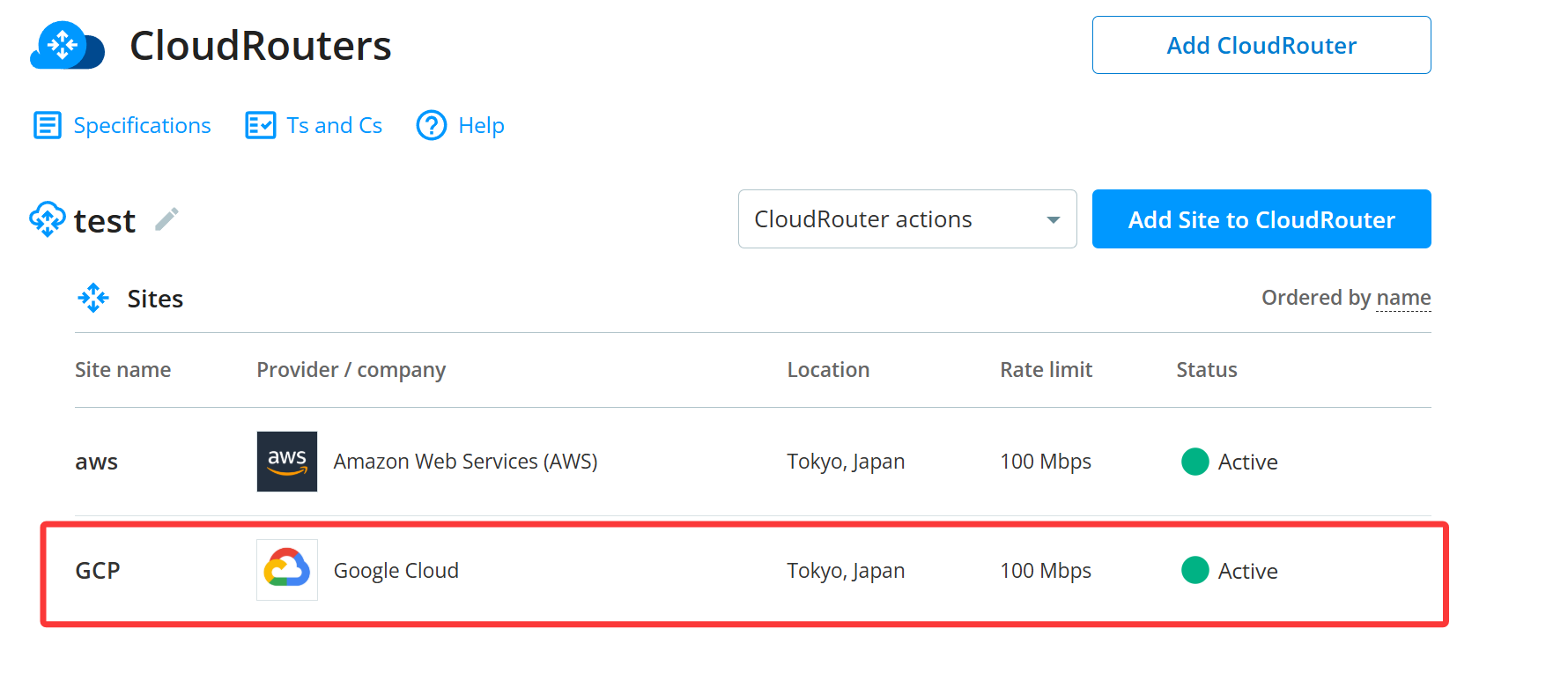1568x688 pixels.
Task: Edit the test name with pencil icon
Action: click(166, 218)
